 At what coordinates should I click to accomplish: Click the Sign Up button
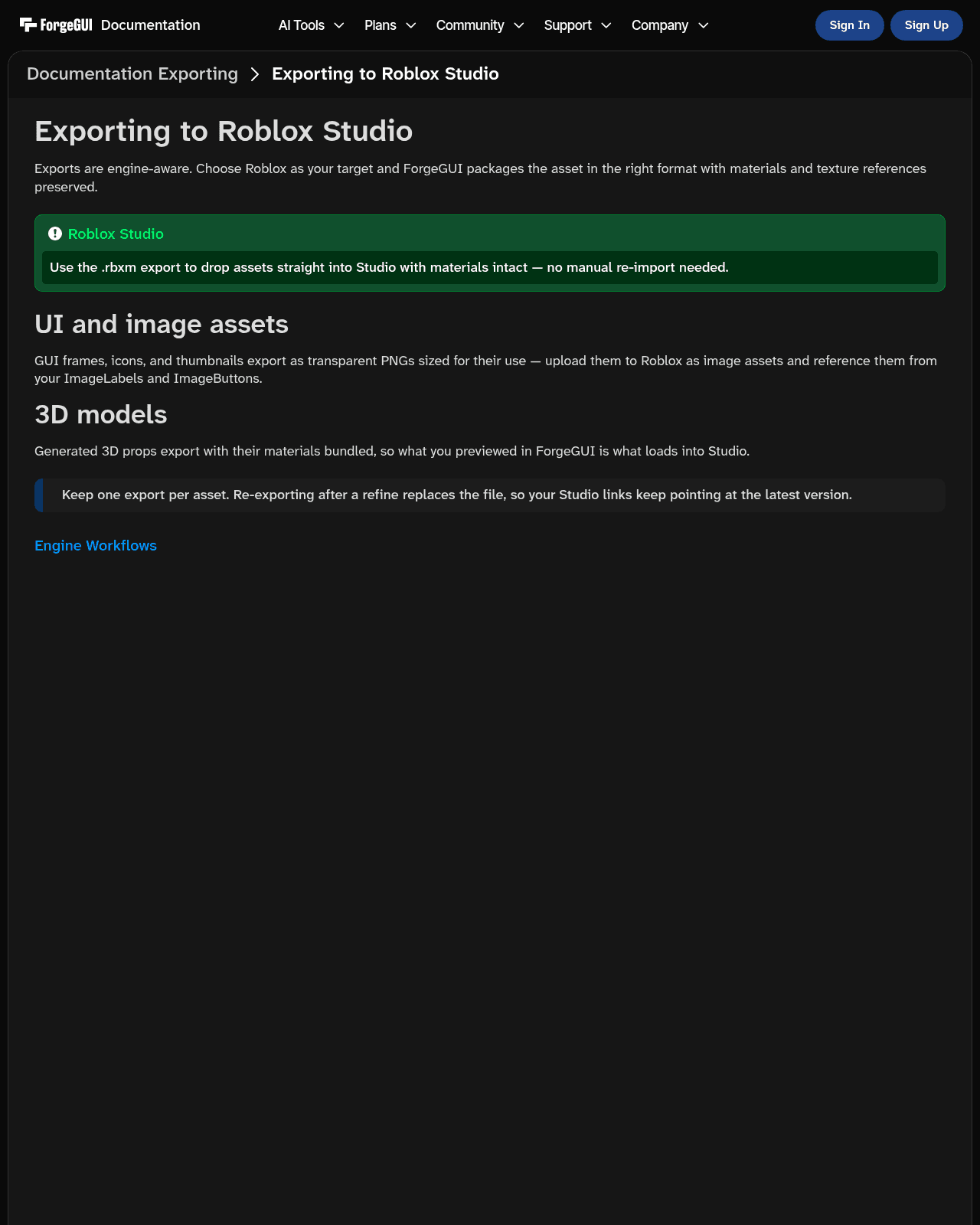click(926, 25)
